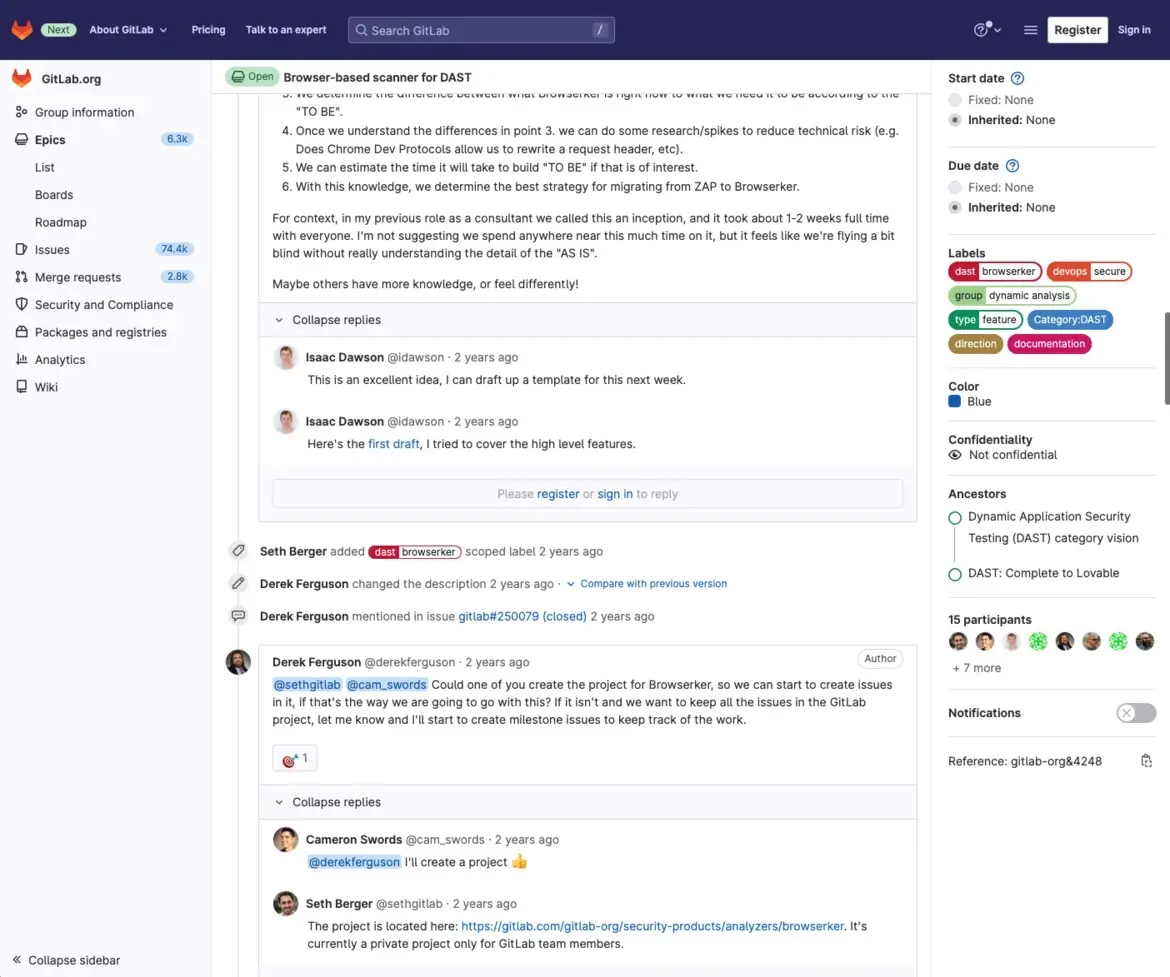1170x977 pixels.
Task: Open the Epics Roadmap page
Action: click(x=60, y=222)
